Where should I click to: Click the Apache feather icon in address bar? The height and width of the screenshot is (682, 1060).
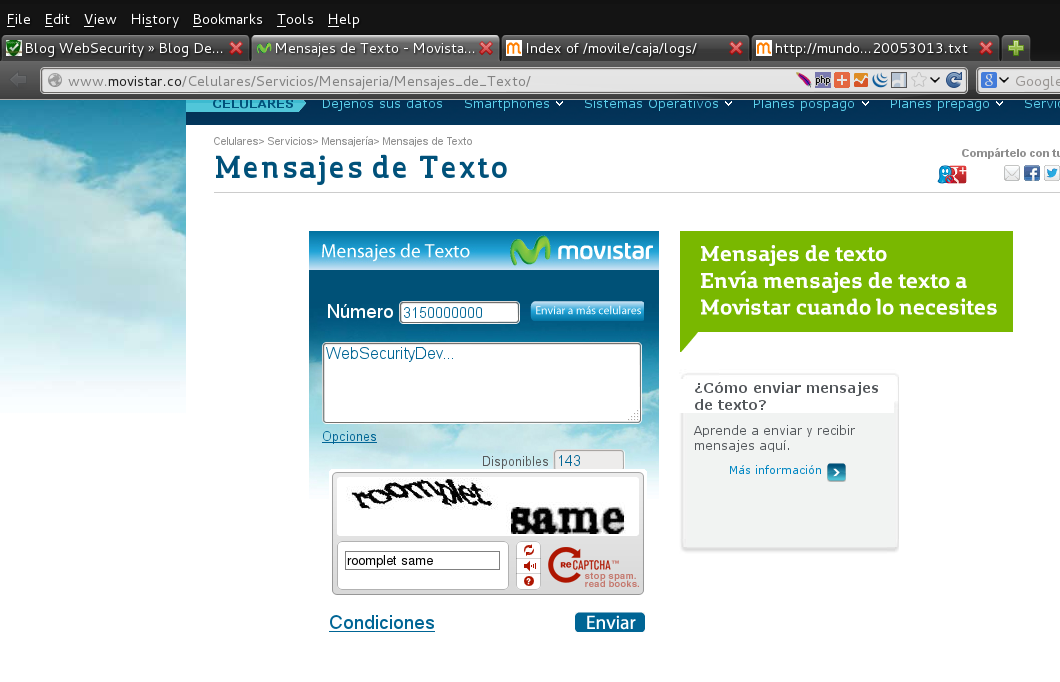(x=803, y=80)
